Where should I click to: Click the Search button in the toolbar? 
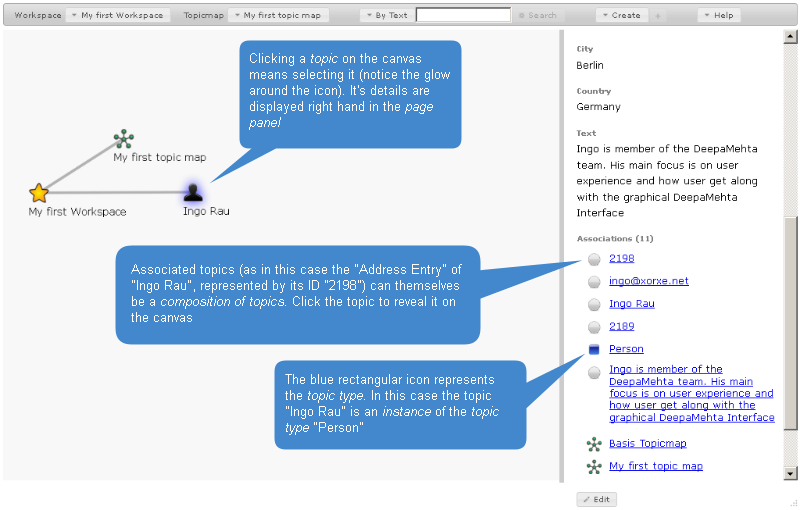tap(538, 16)
